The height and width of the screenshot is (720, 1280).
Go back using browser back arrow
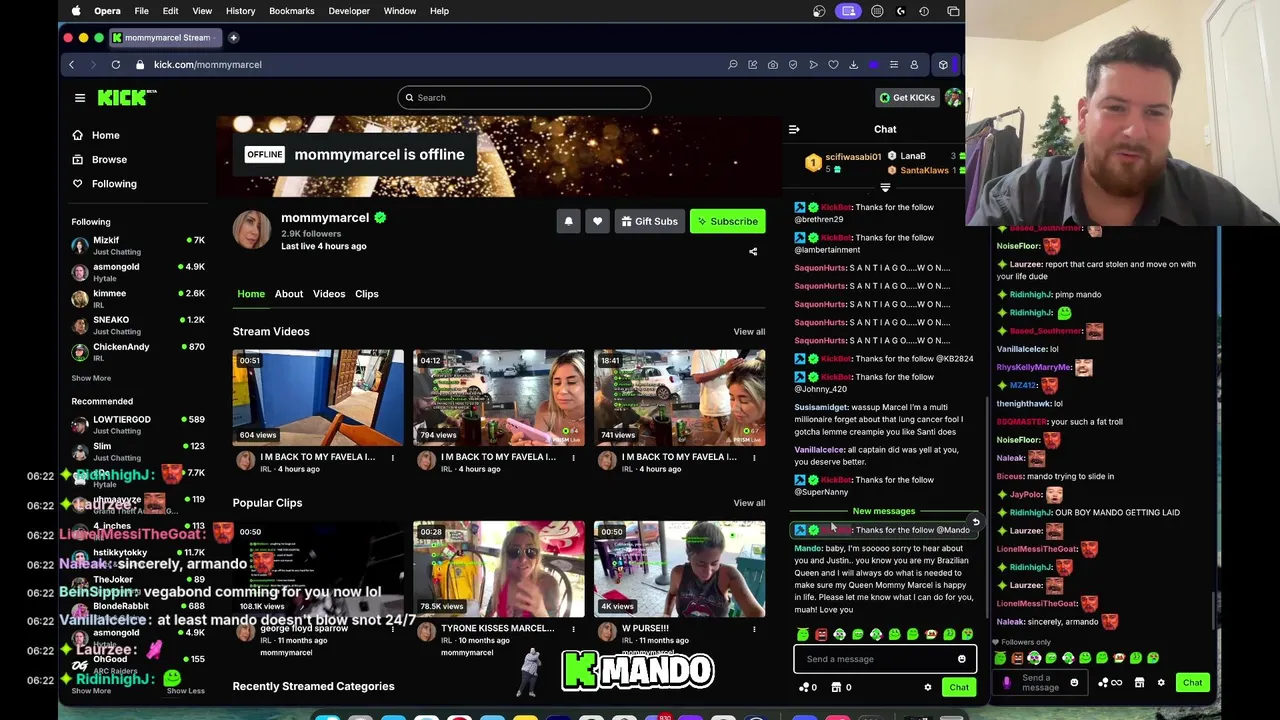point(71,64)
